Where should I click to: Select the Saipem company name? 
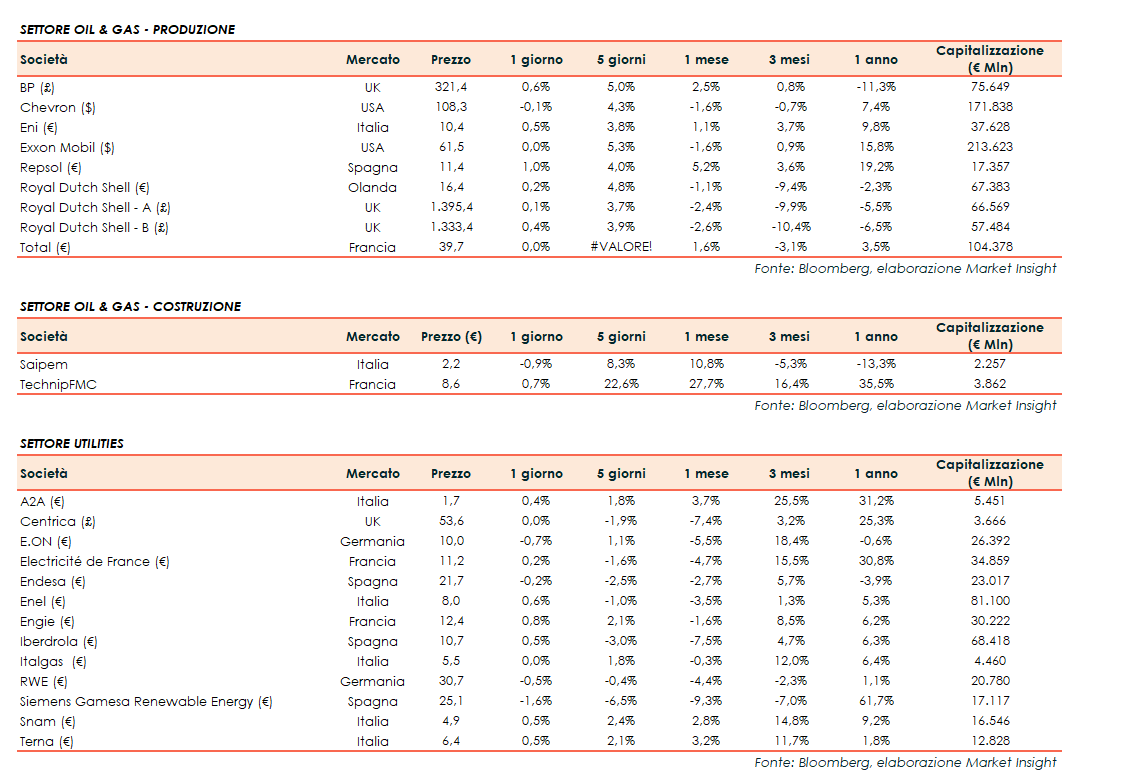click(x=44, y=364)
